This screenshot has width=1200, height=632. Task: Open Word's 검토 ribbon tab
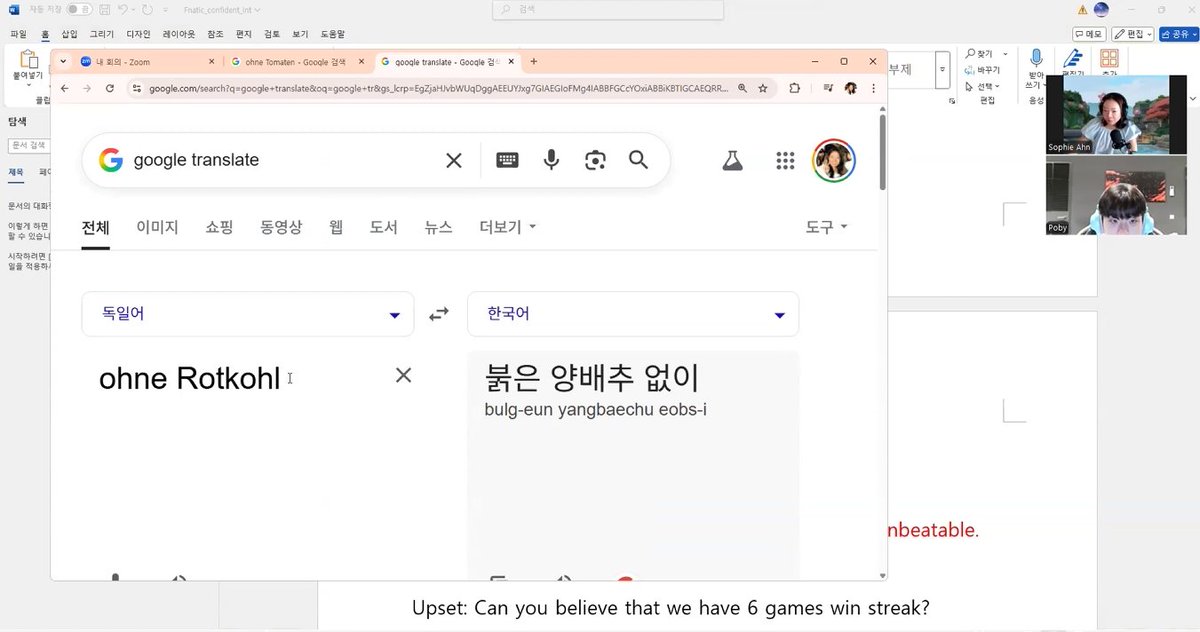tap(272, 34)
